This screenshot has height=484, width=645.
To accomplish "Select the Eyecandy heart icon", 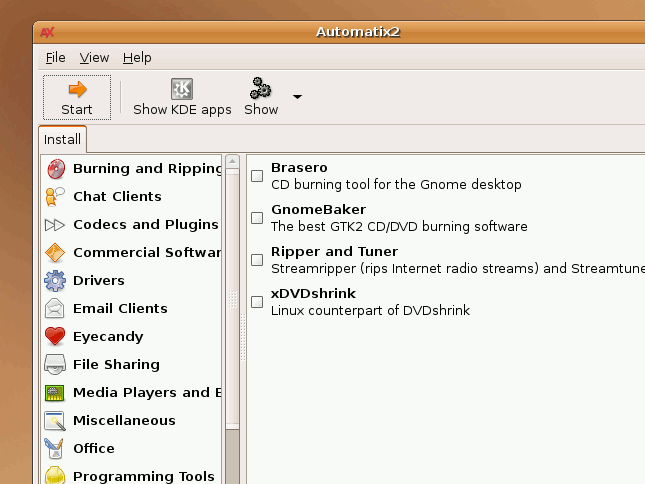I will (x=55, y=337).
